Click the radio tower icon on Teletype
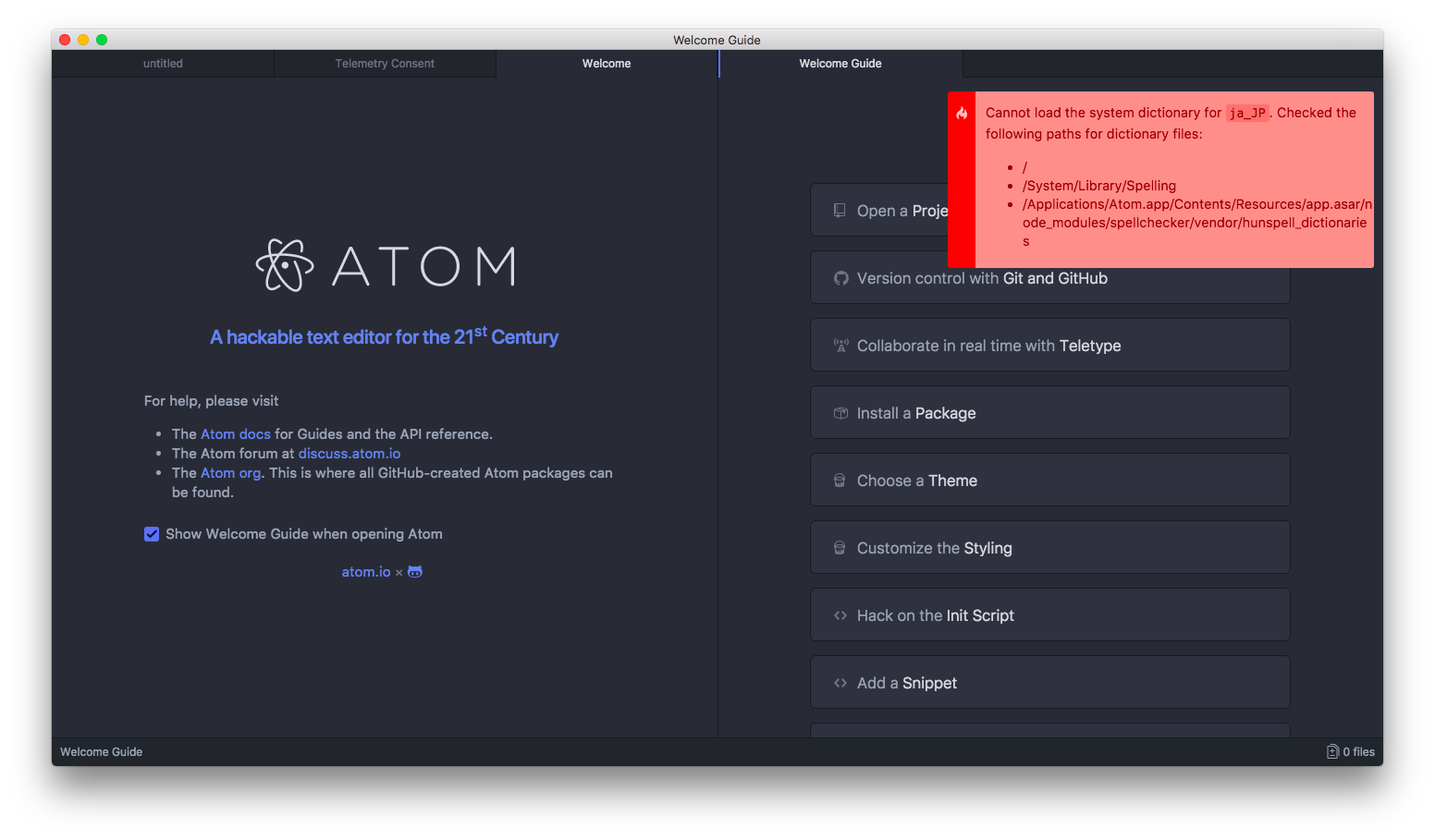Viewport: 1435px width, 840px height. point(840,346)
